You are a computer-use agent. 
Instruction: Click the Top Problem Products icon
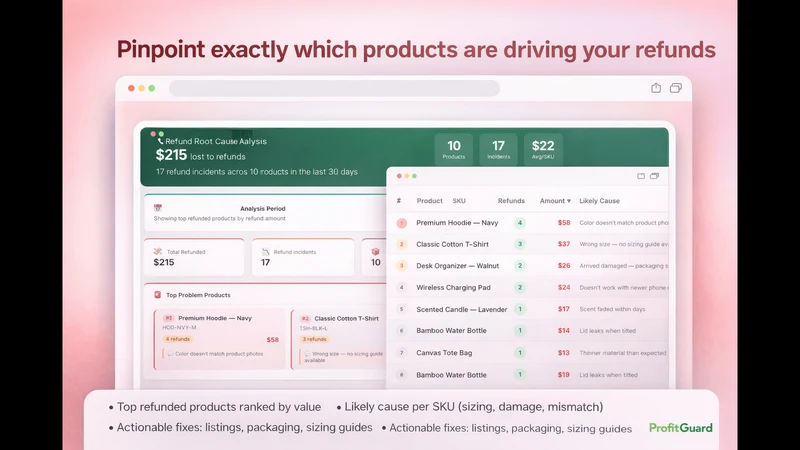(x=158, y=294)
